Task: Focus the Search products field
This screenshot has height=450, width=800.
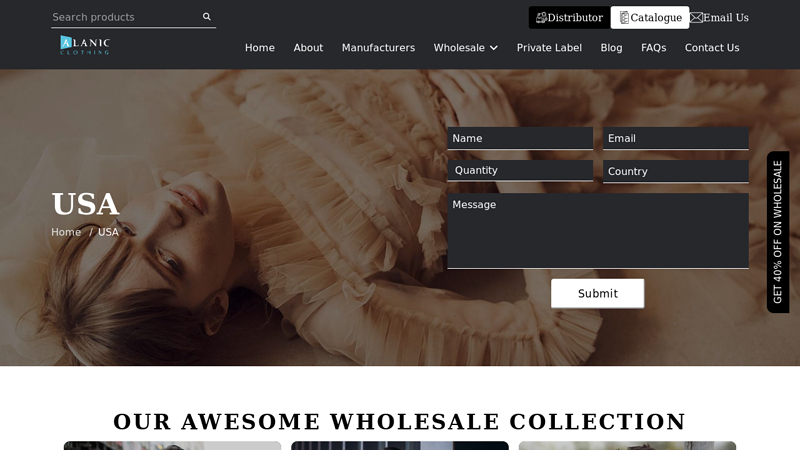Action: coord(126,17)
